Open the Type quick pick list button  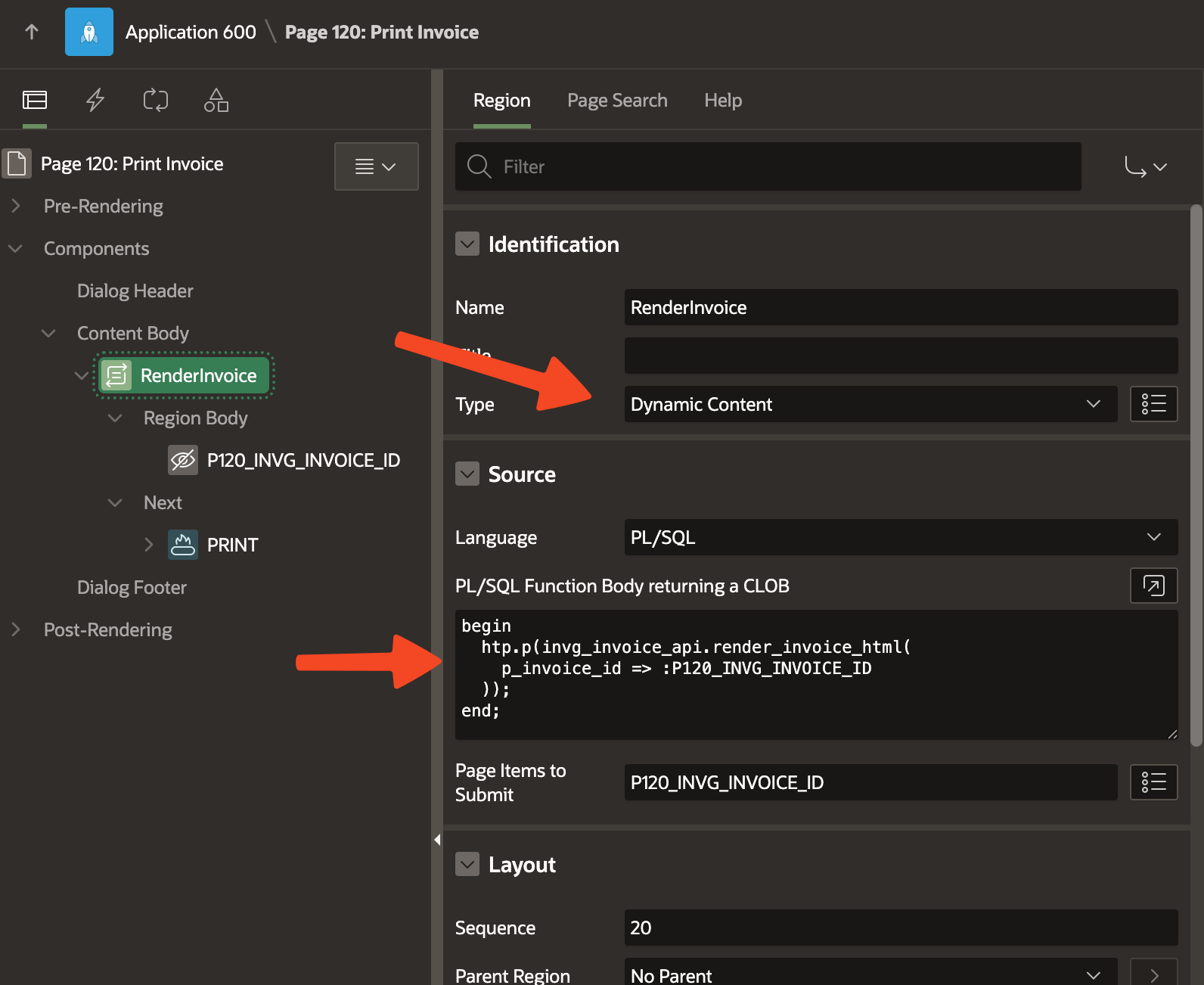(x=1153, y=404)
